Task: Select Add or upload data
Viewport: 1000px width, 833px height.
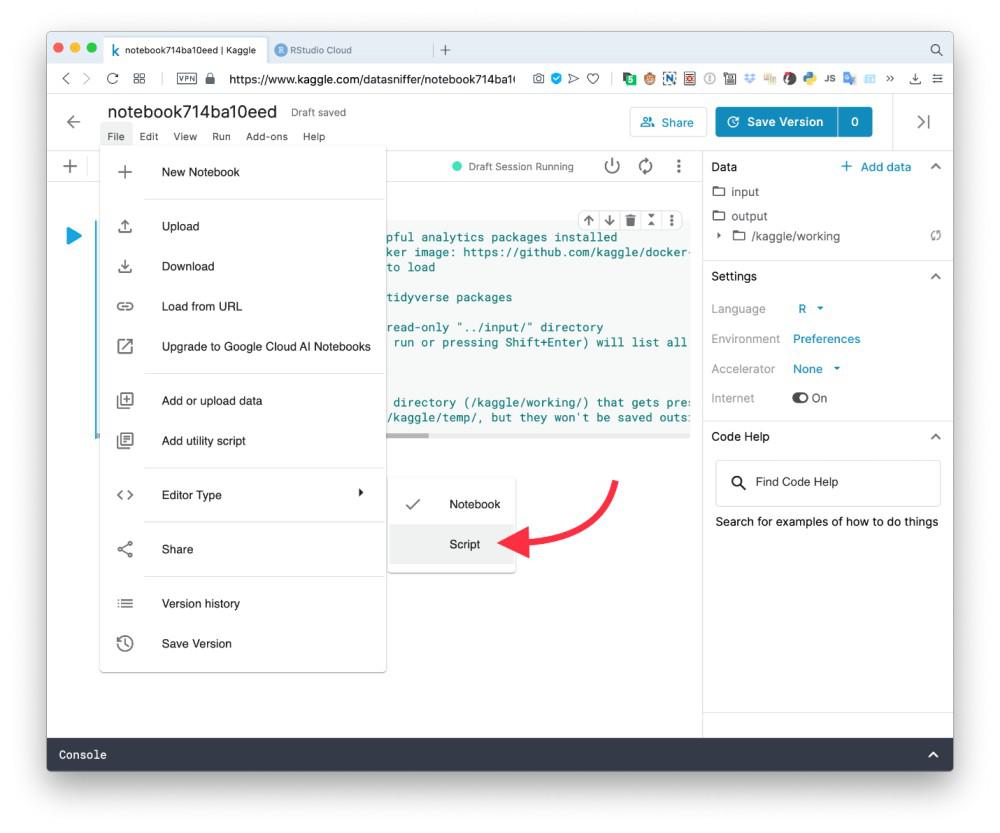Action: click(243, 401)
